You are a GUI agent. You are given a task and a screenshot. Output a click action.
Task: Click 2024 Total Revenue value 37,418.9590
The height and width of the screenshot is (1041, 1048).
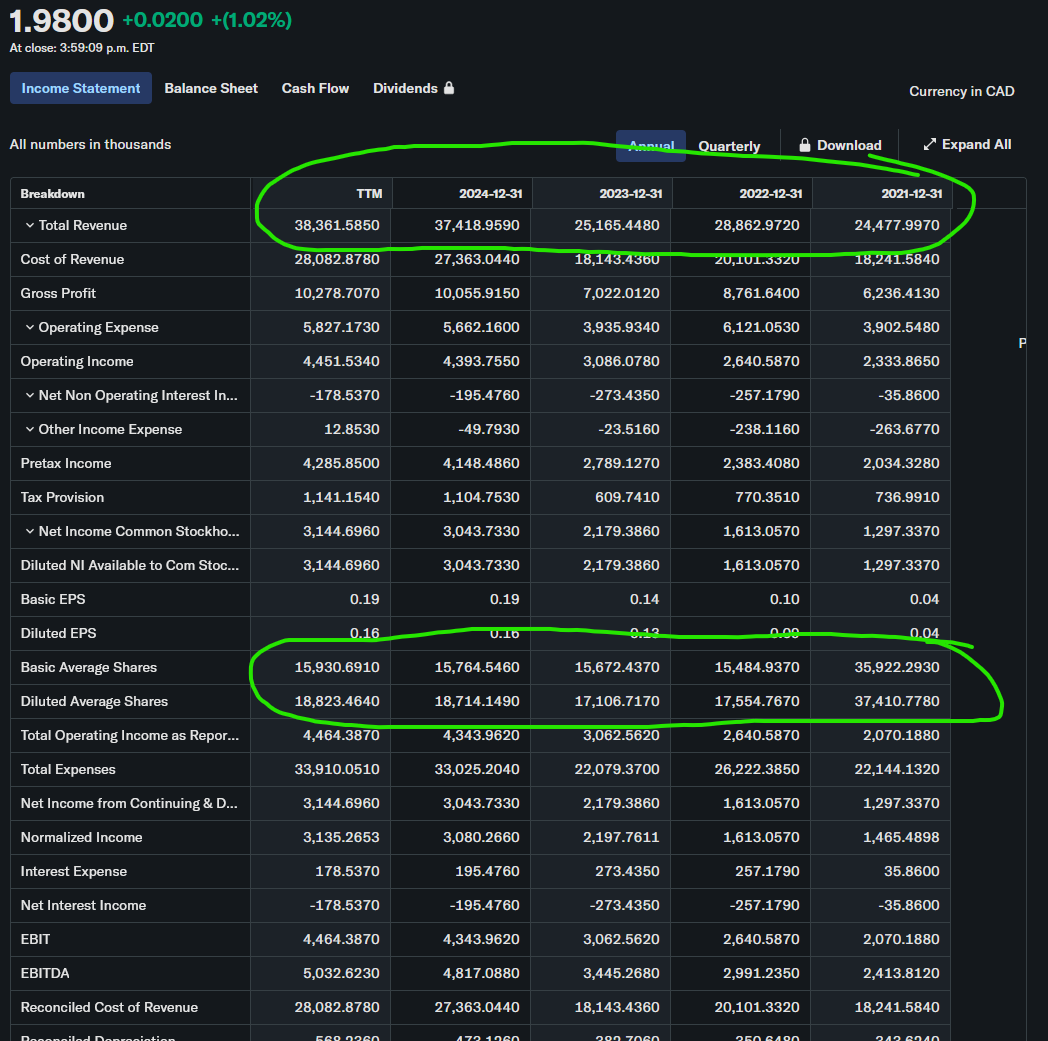(477, 225)
